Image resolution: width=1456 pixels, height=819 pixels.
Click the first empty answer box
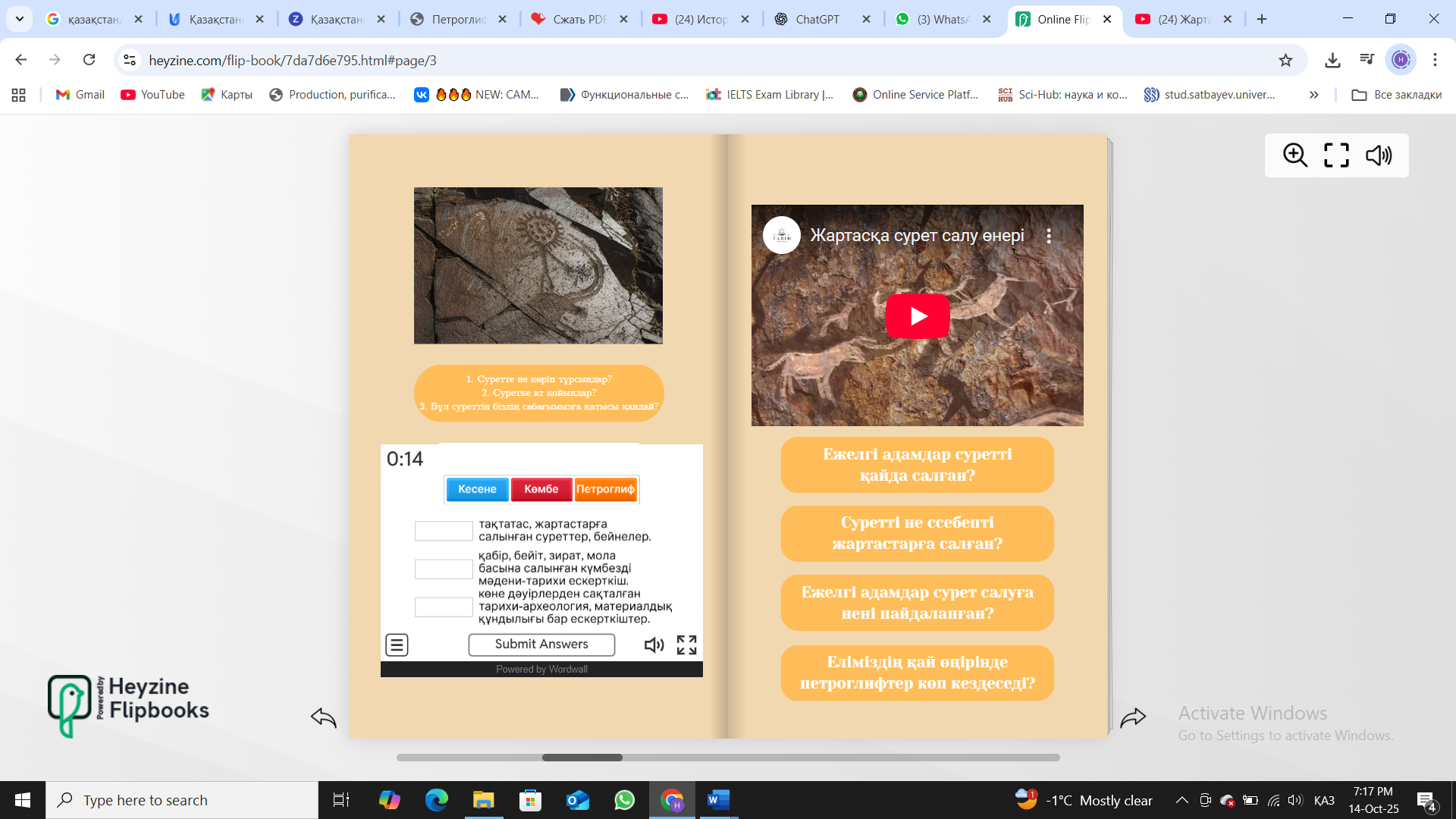444,531
